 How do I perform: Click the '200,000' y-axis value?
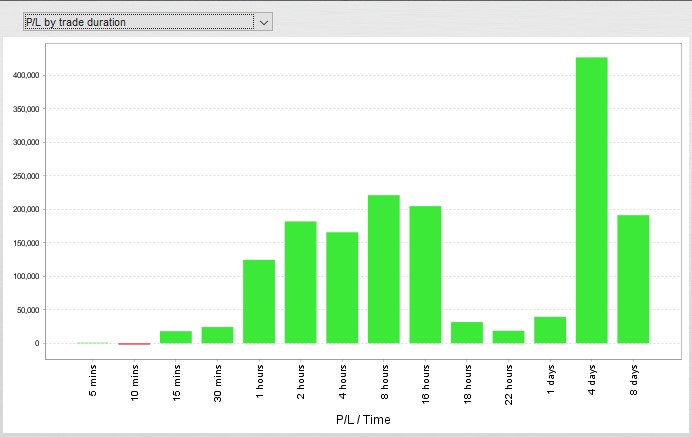tap(26, 209)
